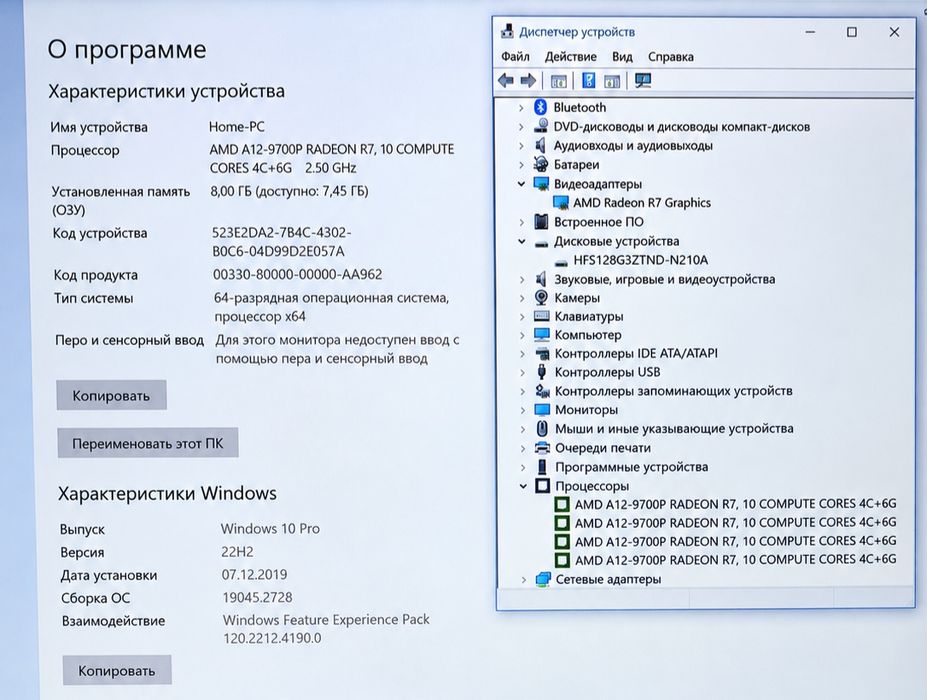Click the Сетевые адаптеры network icon
Screen dimensions: 927x700
click(543, 579)
